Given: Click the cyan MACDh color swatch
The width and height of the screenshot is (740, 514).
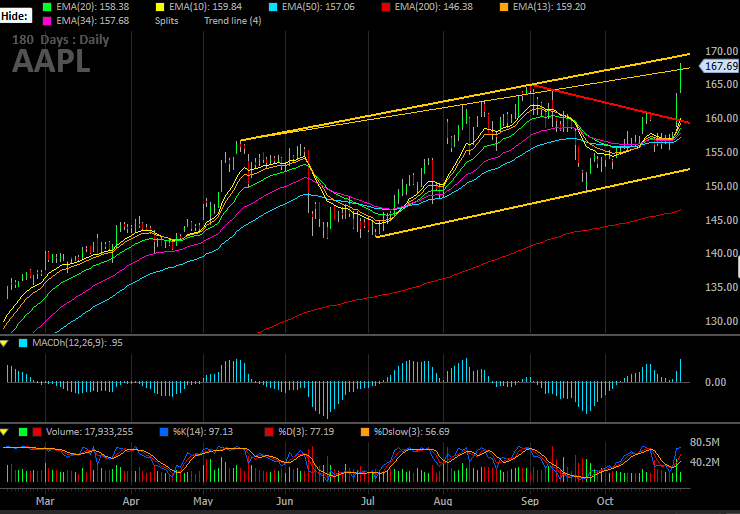Looking at the screenshot, I should [23, 343].
